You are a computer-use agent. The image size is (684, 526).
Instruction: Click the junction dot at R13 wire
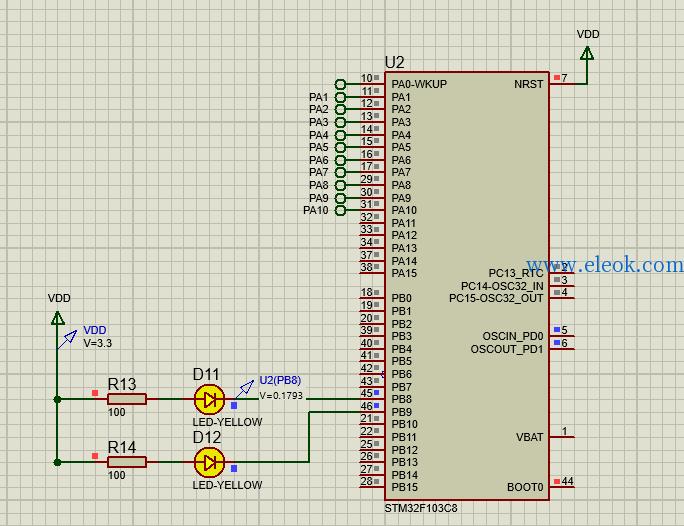pos(57,399)
